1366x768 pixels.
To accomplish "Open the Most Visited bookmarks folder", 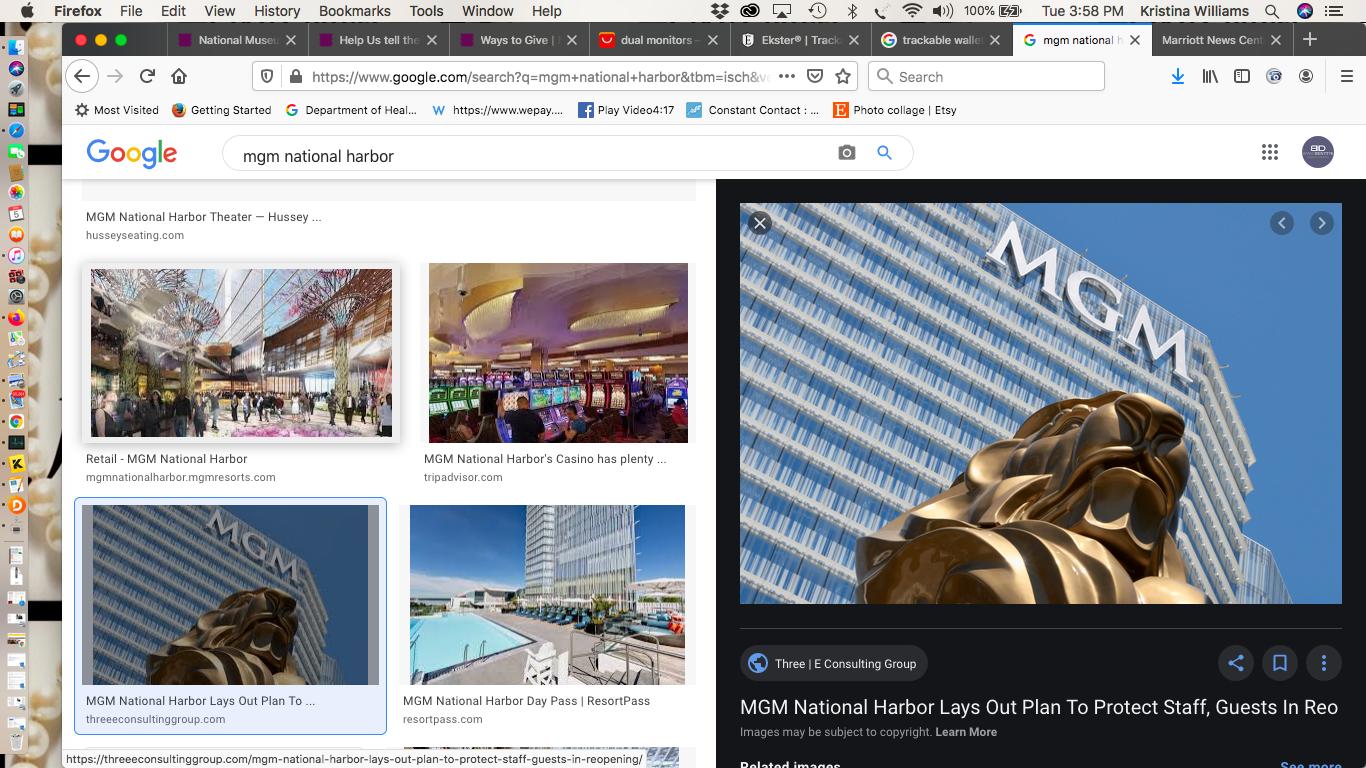I will (x=117, y=110).
